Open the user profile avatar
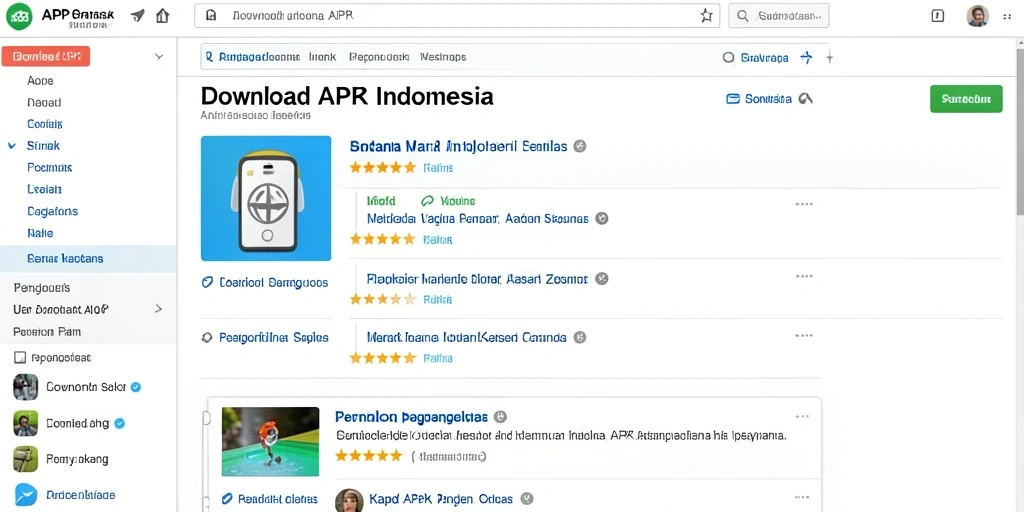Viewport: 1024px width, 512px height. [977, 16]
